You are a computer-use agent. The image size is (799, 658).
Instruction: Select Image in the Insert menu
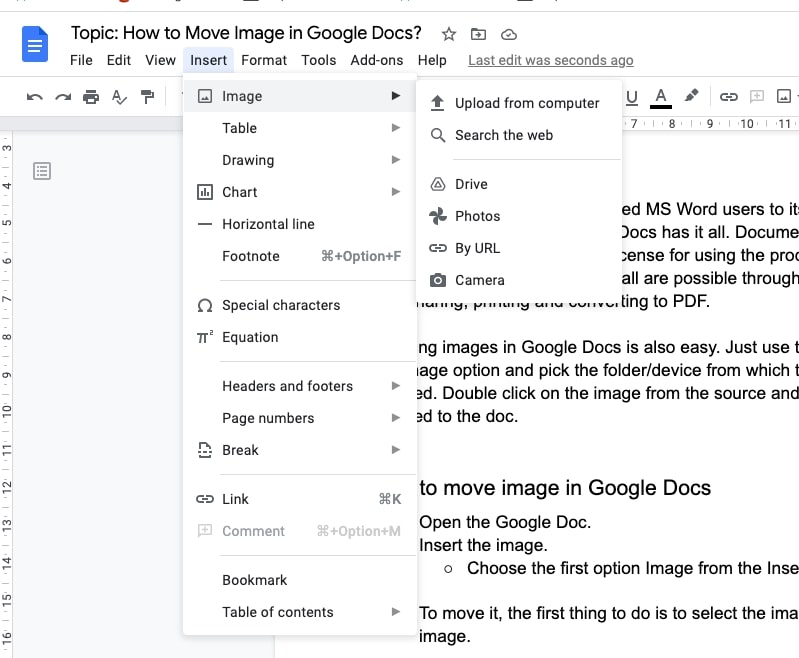point(300,96)
